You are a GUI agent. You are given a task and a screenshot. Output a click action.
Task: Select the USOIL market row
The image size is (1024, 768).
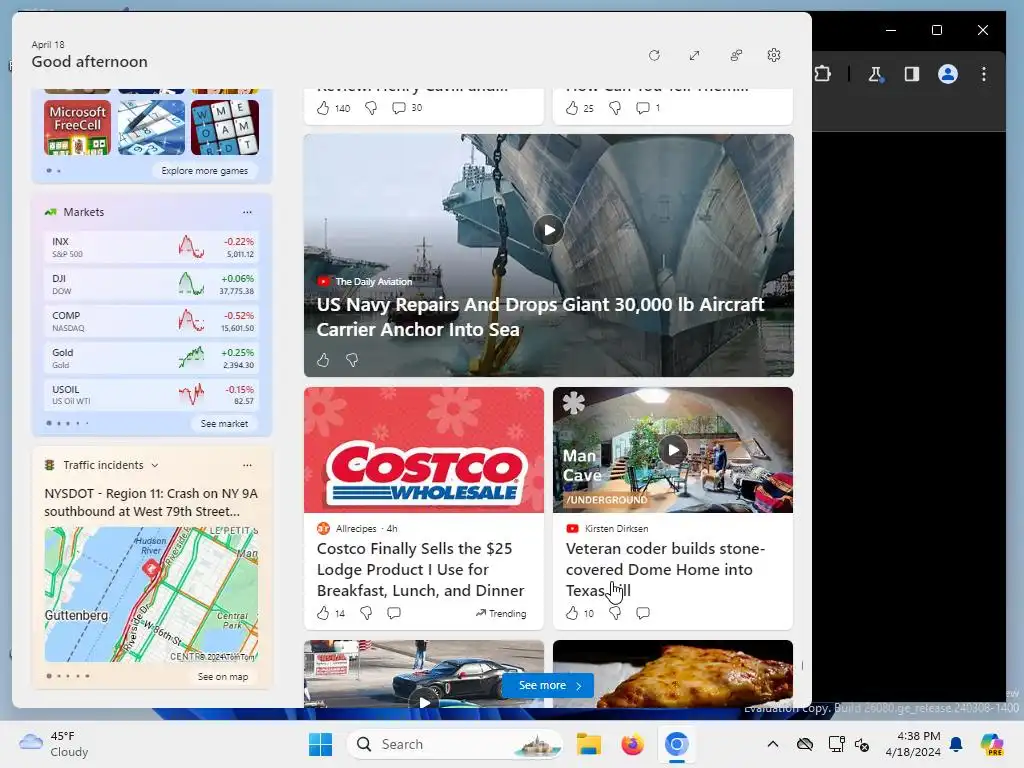152,394
